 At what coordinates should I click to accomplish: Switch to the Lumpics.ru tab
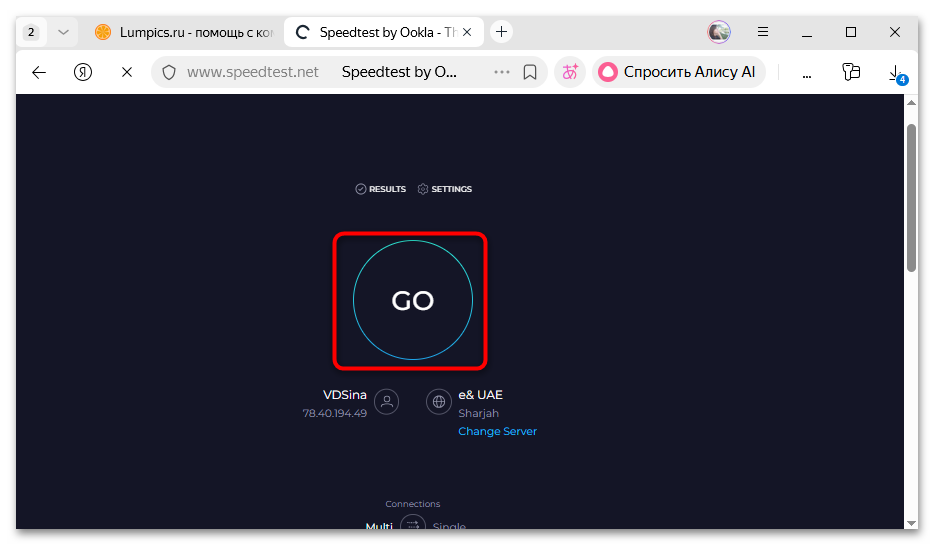pos(185,32)
